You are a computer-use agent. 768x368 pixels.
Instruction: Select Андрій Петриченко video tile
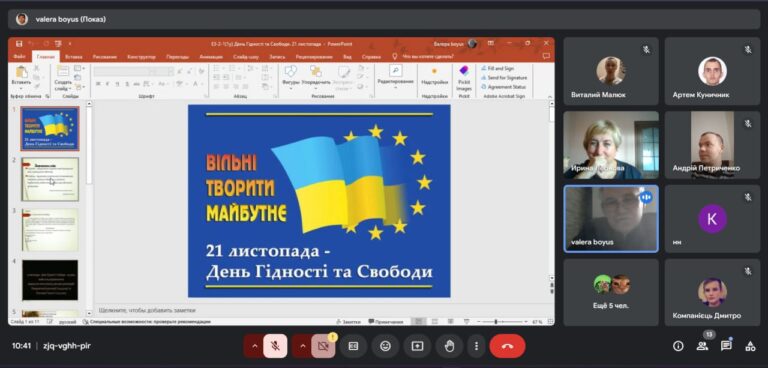(x=712, y=145)
